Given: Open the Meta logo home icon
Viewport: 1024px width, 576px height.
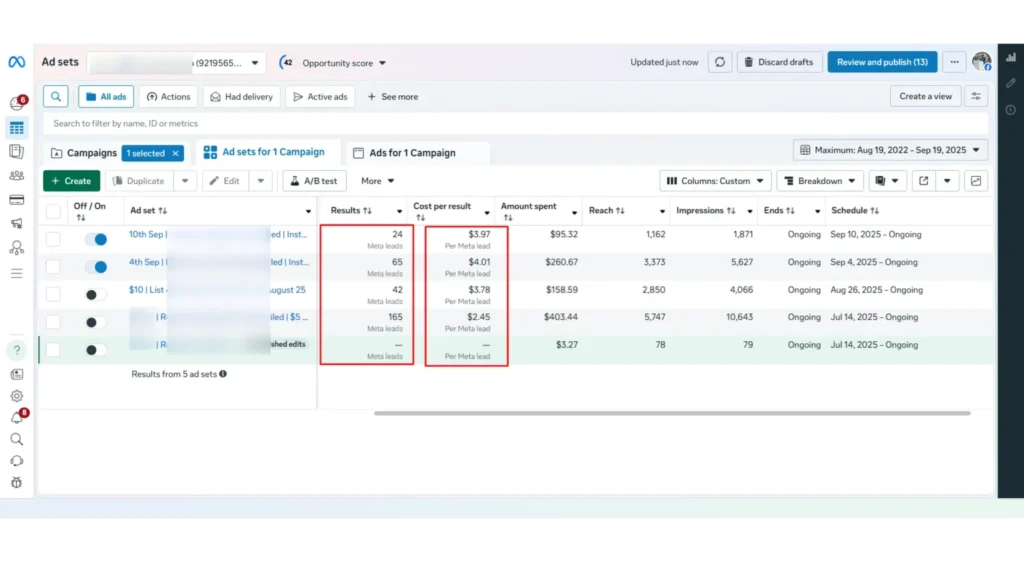Looking at the screenshot, I should [x=16, y=62].
